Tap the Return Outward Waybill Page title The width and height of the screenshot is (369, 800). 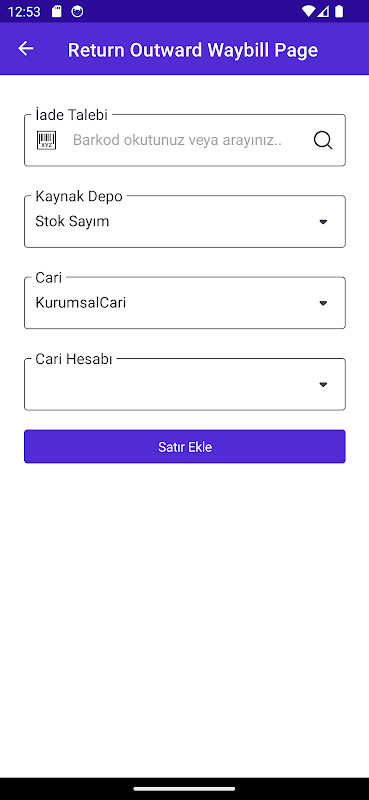point(193,50)
